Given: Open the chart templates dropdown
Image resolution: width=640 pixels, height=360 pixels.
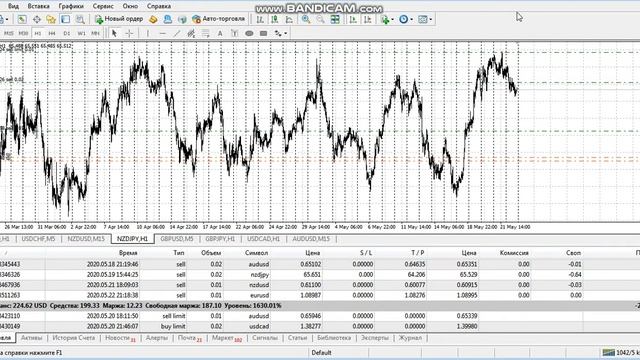Looking at the screenshot, I should tap(425, 19).
